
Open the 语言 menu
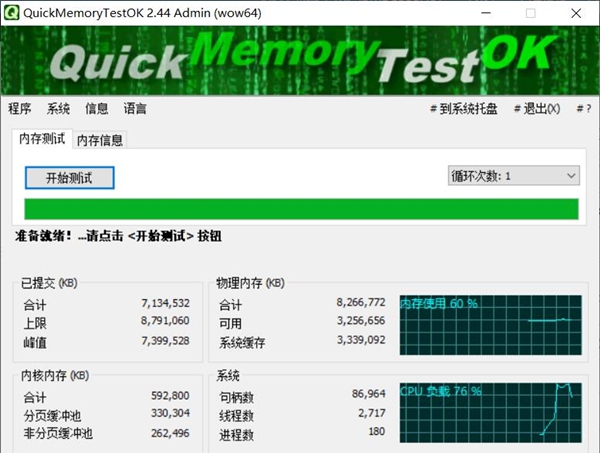[x=135, y=109]
